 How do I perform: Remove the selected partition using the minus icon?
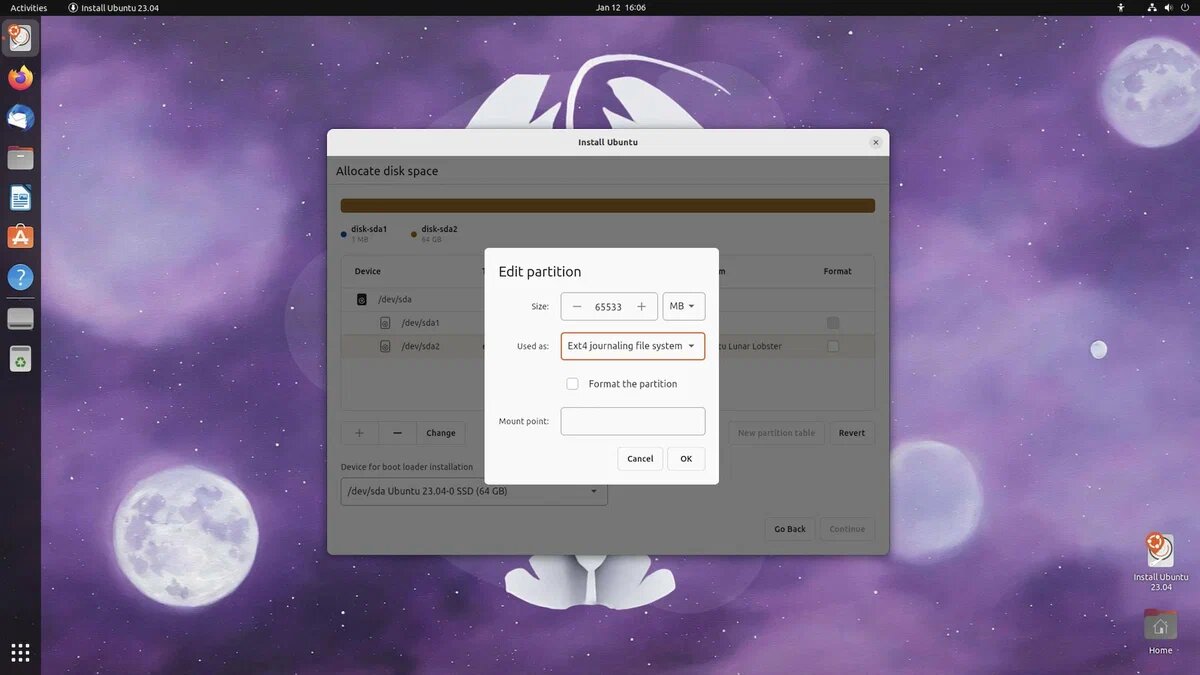pyautogui.click(x=397, y=432)
